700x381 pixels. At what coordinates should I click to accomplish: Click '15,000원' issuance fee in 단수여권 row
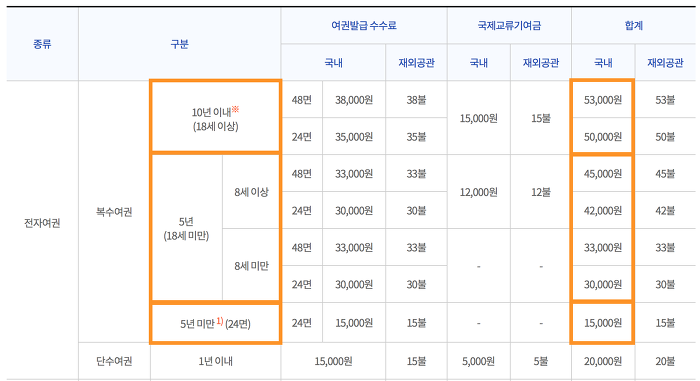(x=333, y=361)
